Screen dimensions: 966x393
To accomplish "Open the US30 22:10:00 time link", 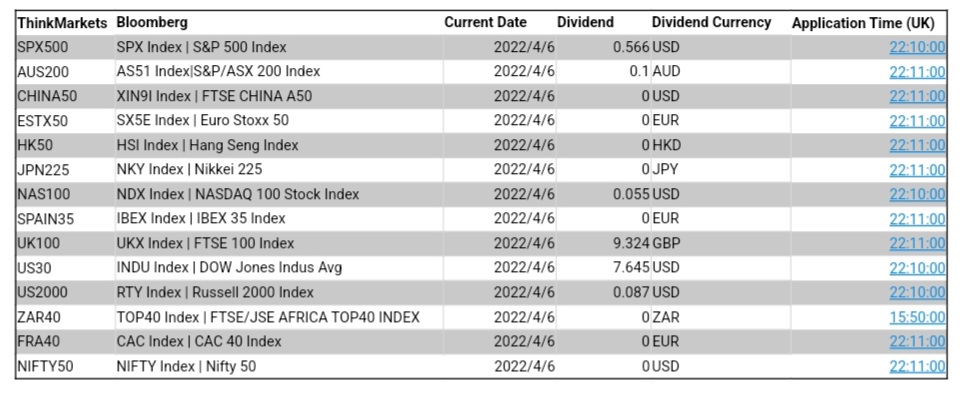I will coord(917,268).
